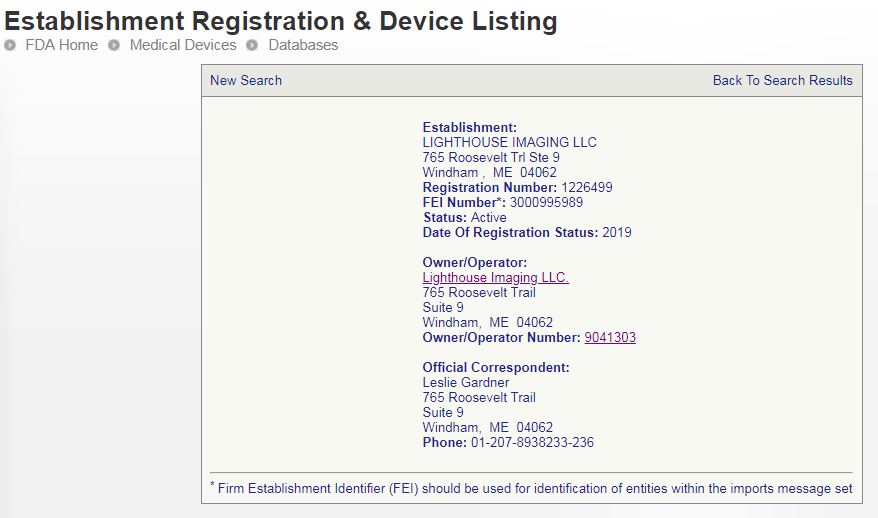Open the Lighthouse Imaging LLC. owner link
The height and width of the screenshot is (518, 878).
pos(496,277)
